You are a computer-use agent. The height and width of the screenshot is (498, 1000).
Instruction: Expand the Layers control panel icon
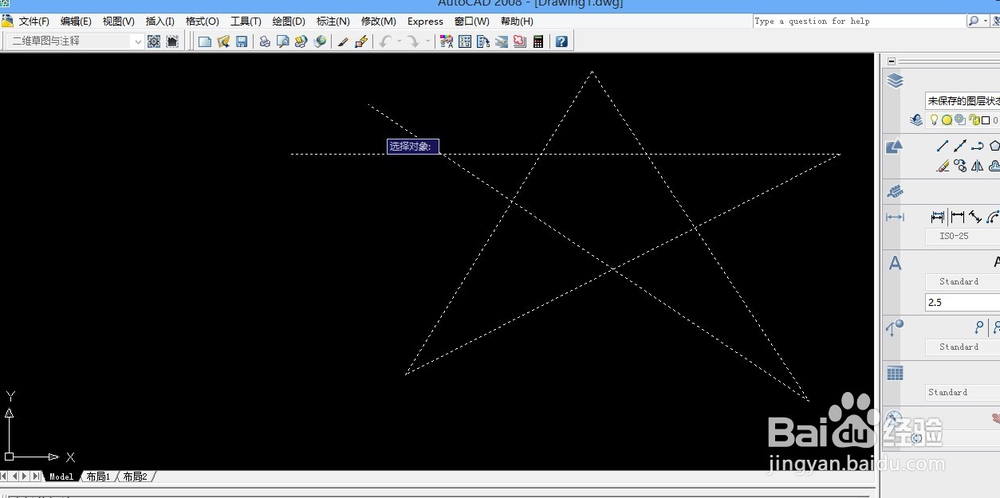[895, 81]
